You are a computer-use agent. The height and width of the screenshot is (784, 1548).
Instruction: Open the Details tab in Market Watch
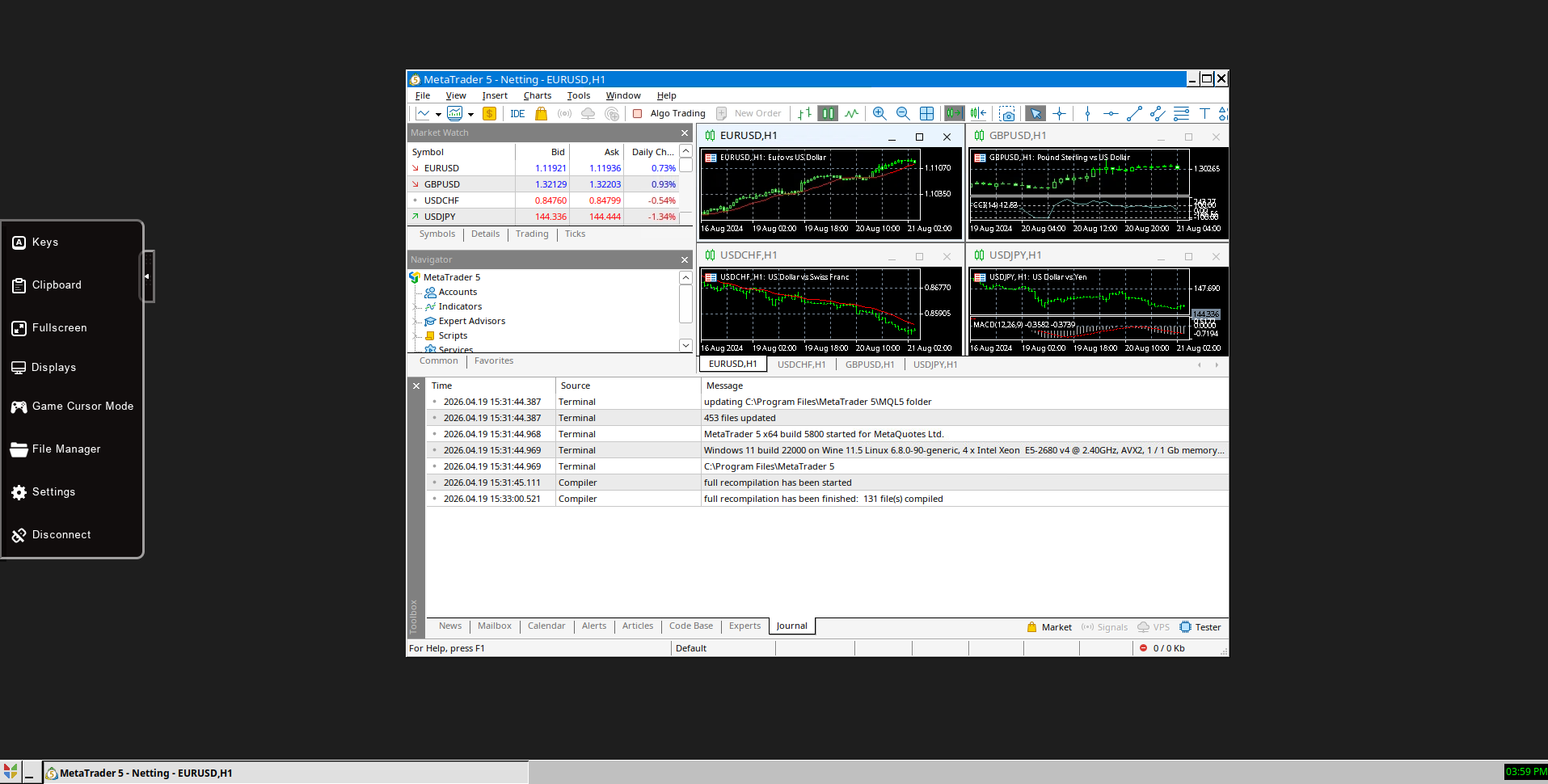[485, 234]
